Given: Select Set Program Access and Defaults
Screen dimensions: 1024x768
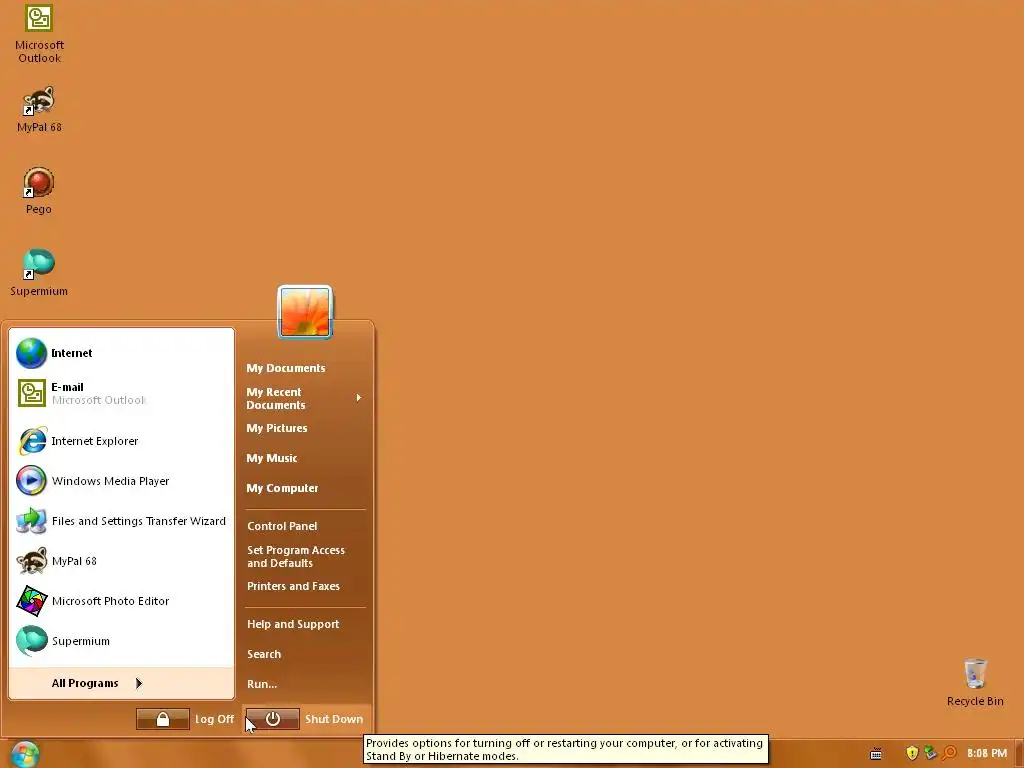Looking at the screenshot, I should (296, 556).
